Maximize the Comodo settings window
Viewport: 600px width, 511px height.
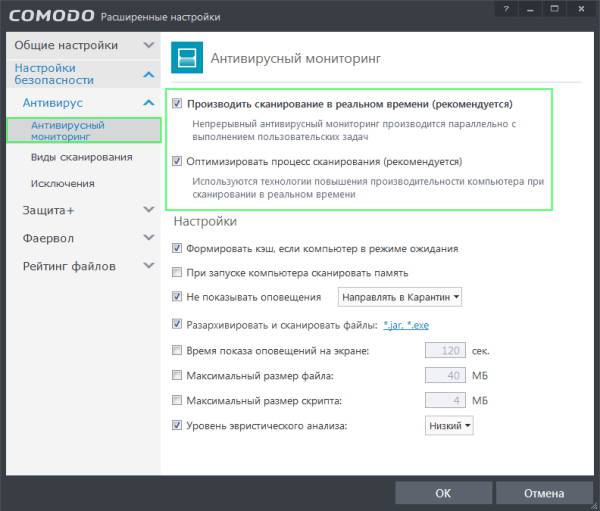[554, 8]
